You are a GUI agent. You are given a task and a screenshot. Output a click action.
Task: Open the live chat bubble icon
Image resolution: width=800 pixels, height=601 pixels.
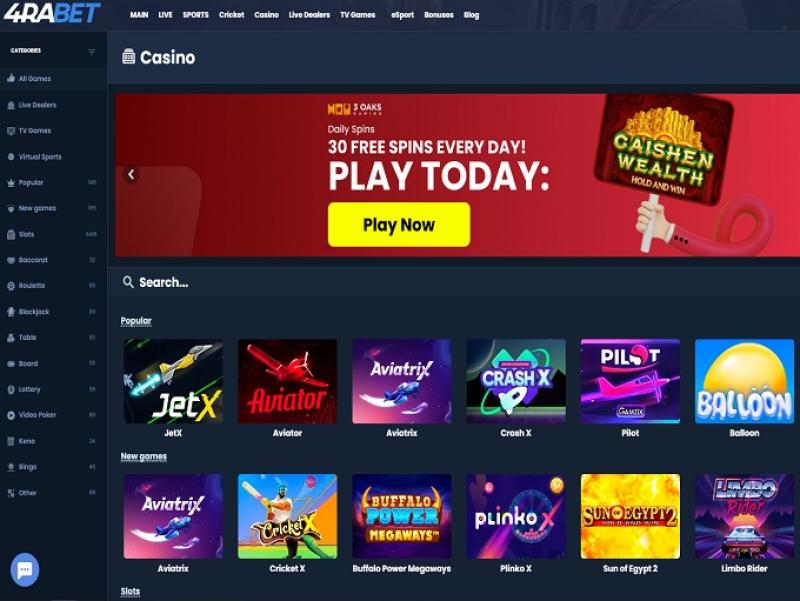coord(24,569)
